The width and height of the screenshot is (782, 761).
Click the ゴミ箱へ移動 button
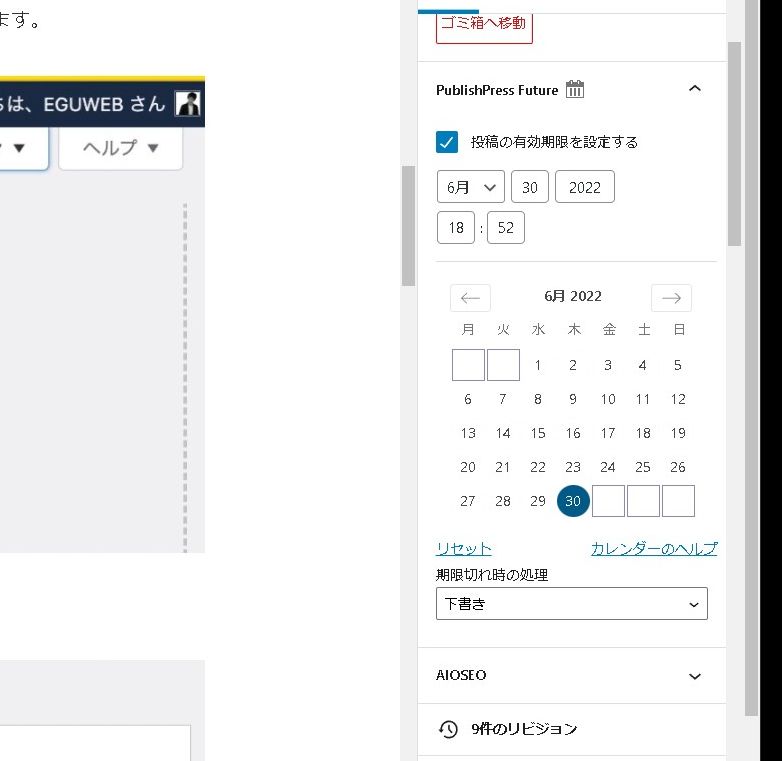[484, 23]
